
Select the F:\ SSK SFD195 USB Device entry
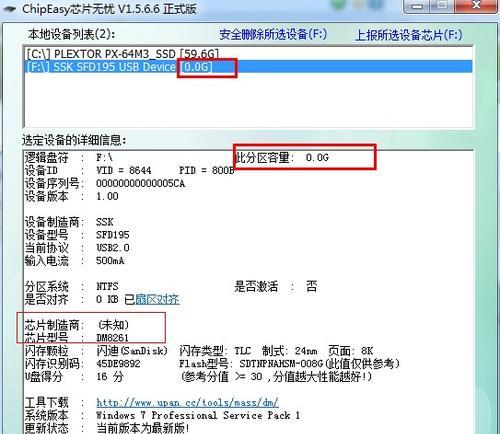coord(249,67)
